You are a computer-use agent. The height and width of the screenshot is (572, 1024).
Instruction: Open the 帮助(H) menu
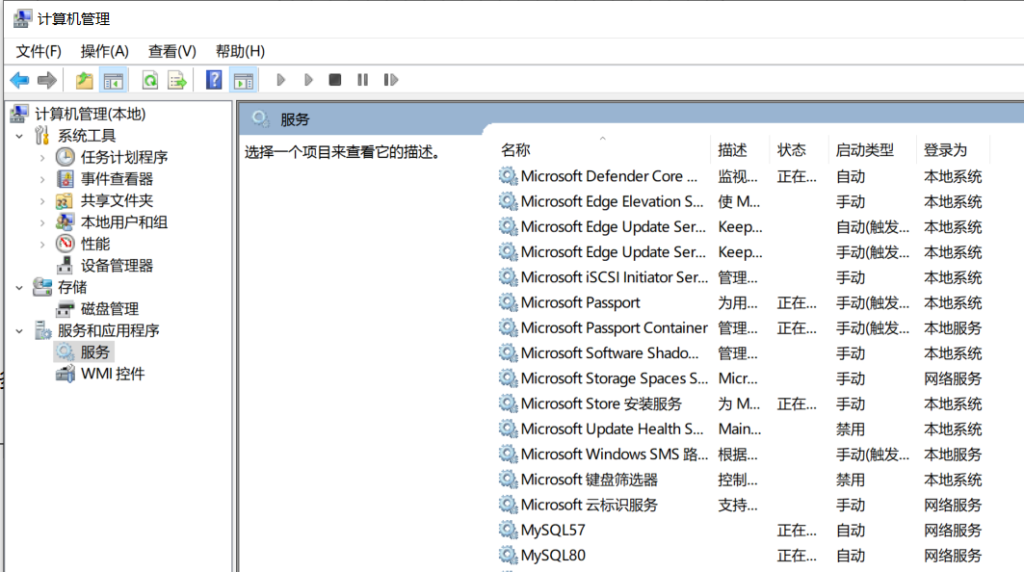pyautogui.click(x=240, y=51)
